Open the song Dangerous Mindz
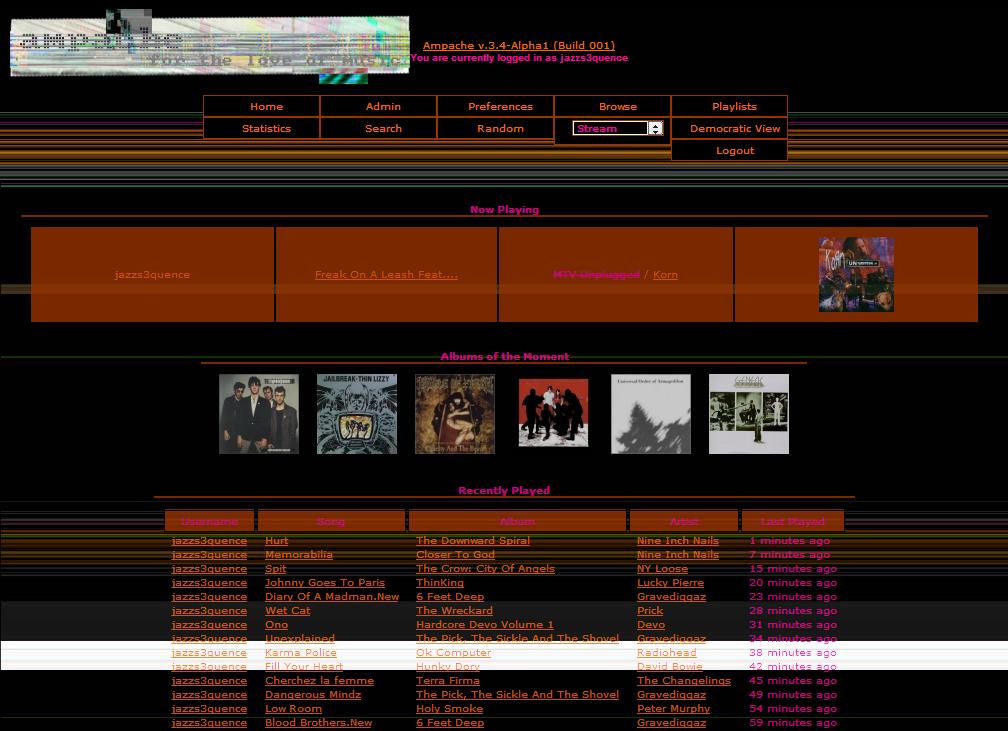This screenshot has width=1008, height=731. coord(313,696)
